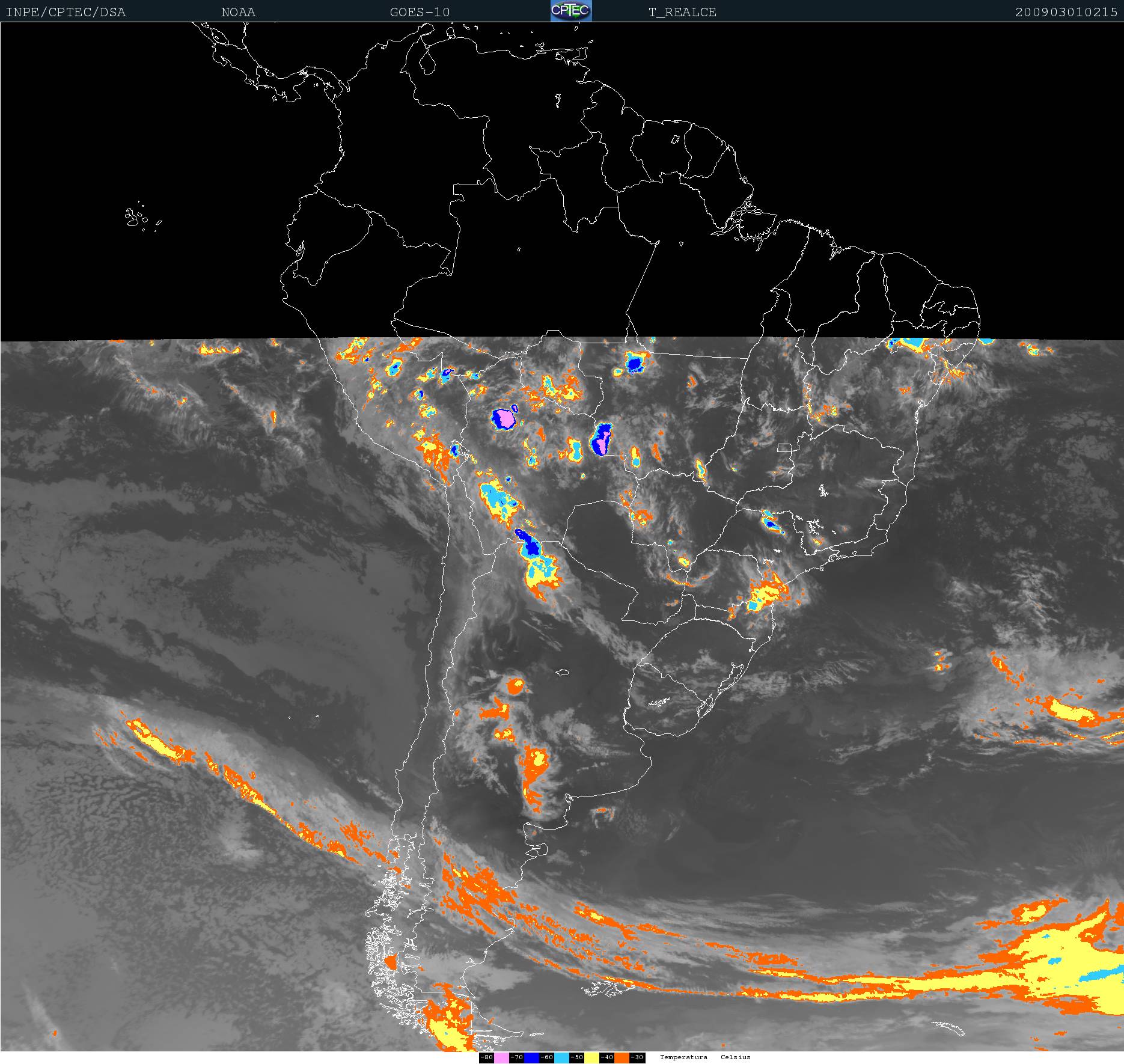The image size is (1124, 1064).
Task: Click the "-70" legend value
Action: (x=516, y=1057)
